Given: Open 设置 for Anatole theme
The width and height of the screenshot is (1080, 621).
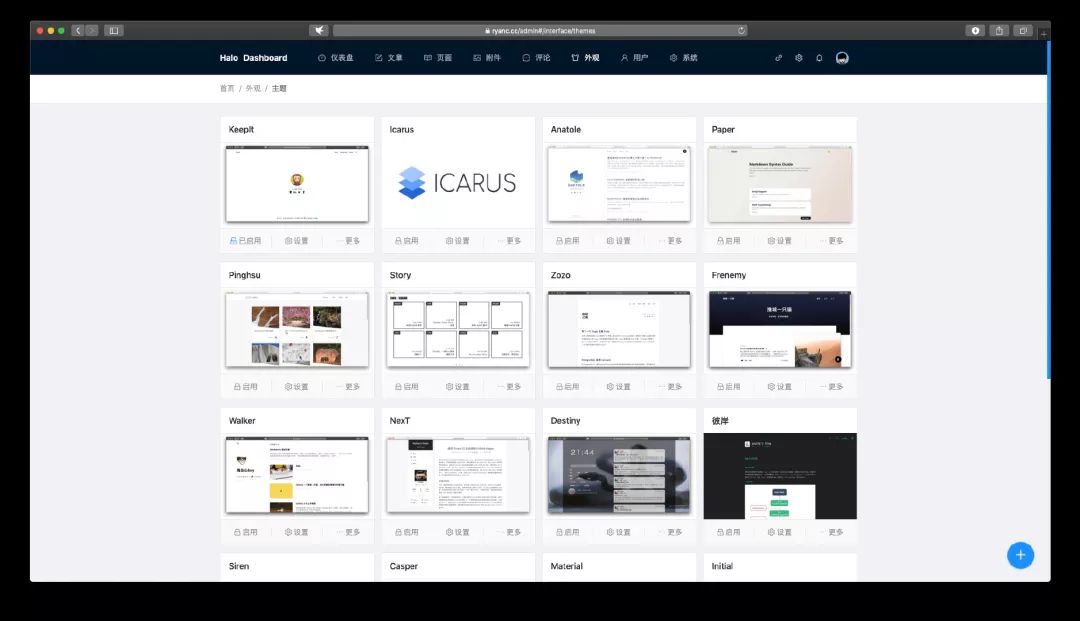Looking at the screenshot, I should [619, 241].
